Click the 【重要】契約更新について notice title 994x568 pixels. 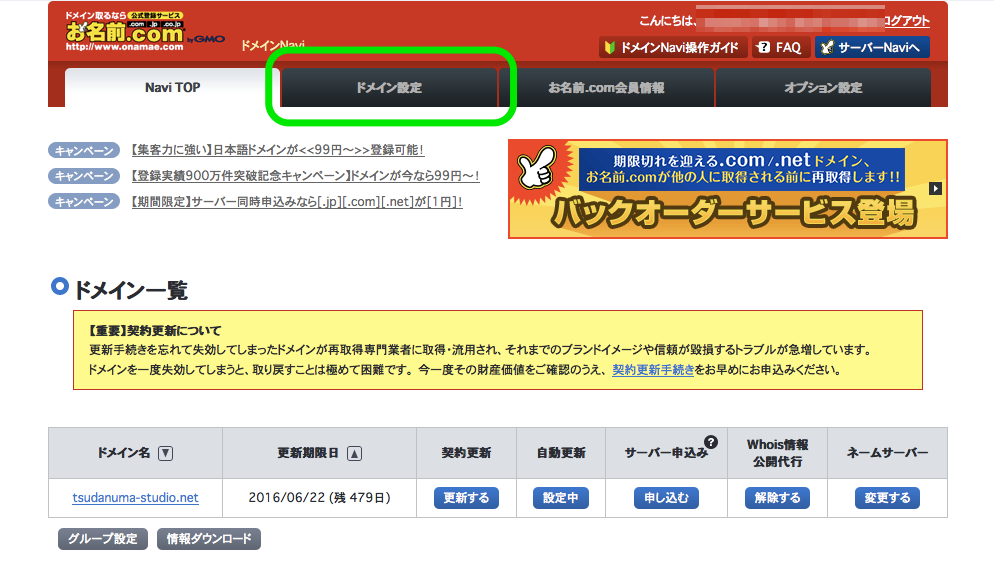click(x=155, y=330)
